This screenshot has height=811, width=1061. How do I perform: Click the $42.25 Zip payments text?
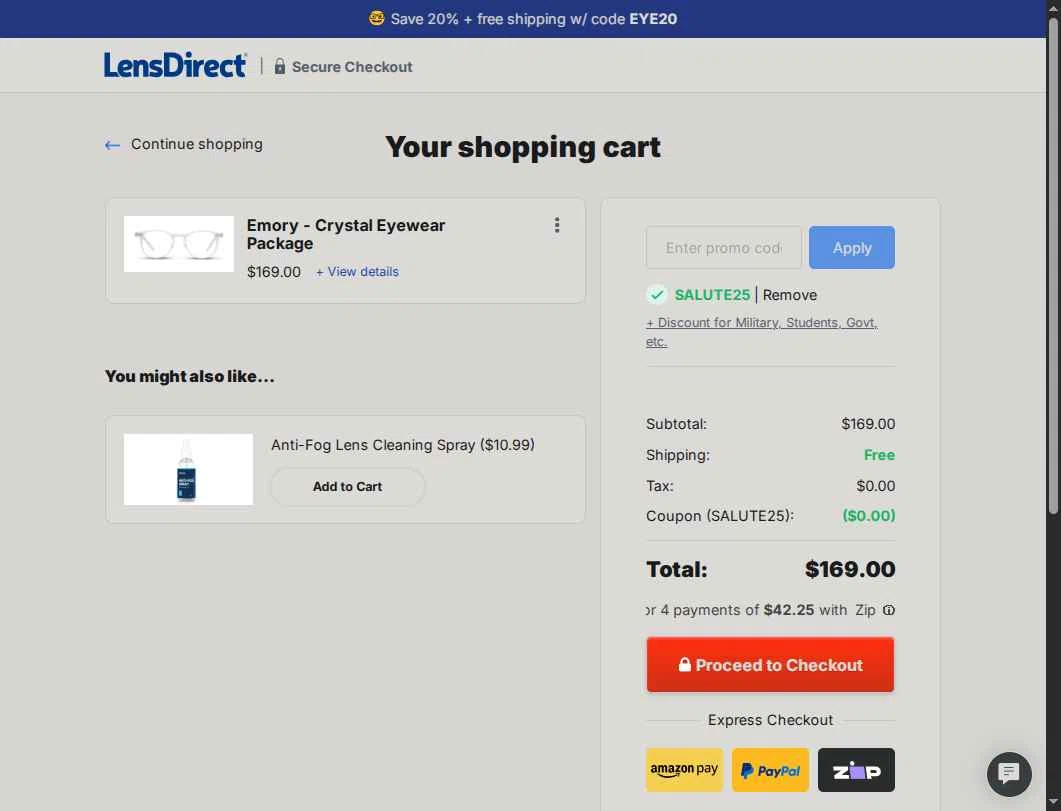pyautogui.click(x=788, y=610)
